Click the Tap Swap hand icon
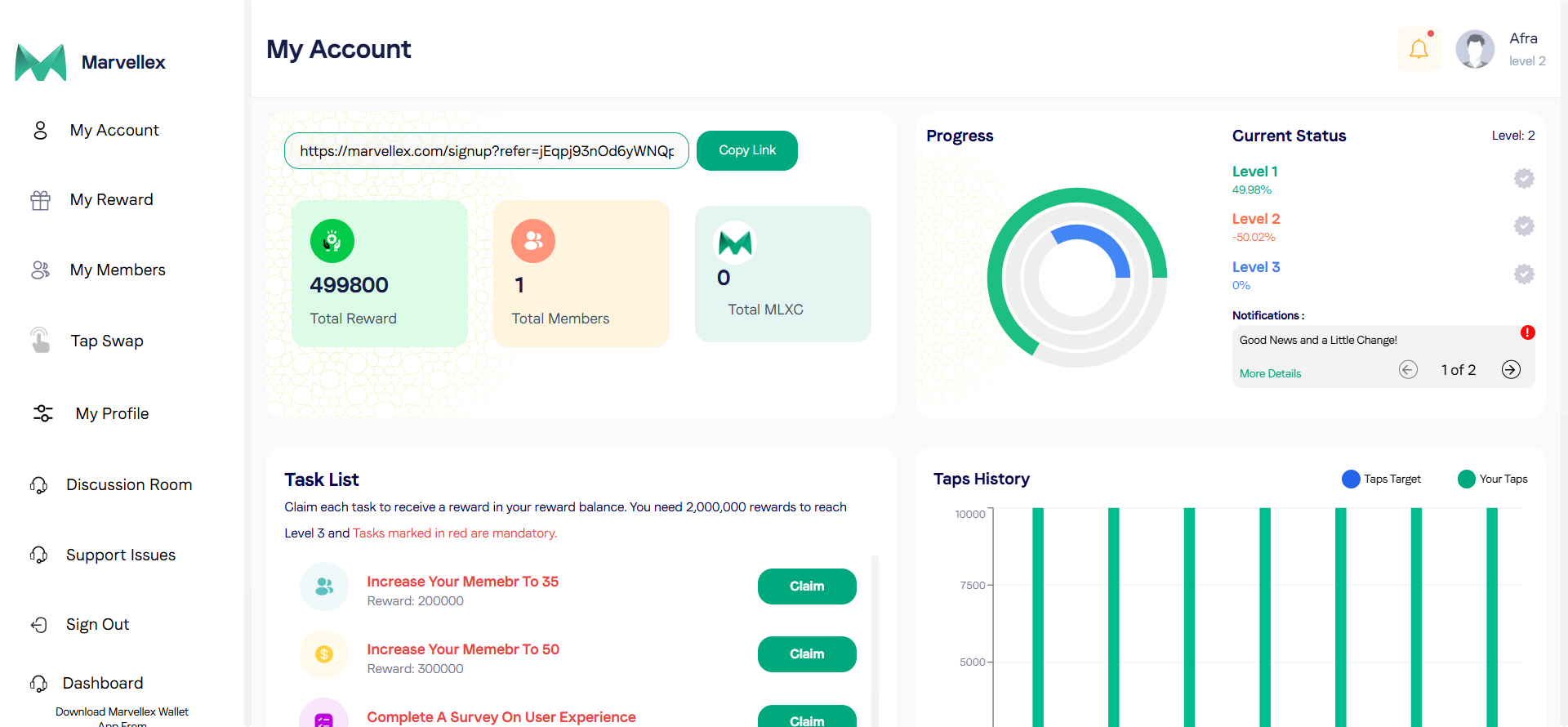Screen dimensions: 1568x727 pos(40,340)
